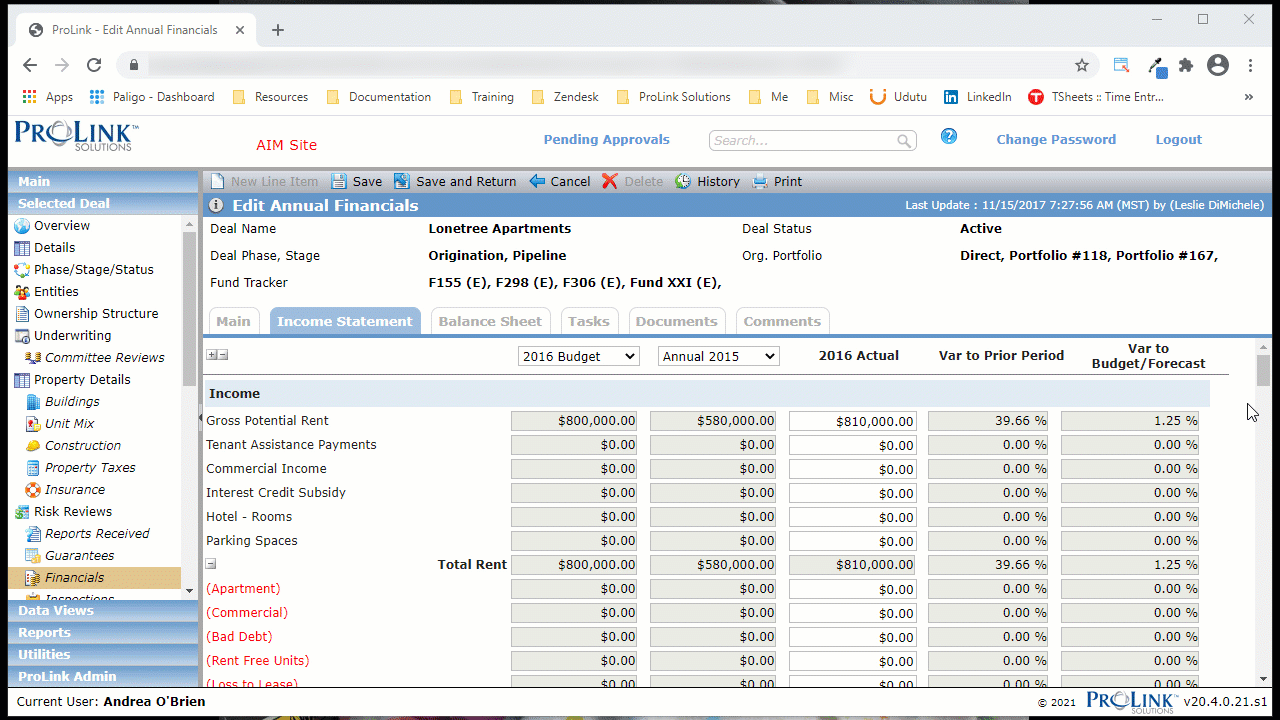Expand the Data Views sidebar section
Viewport: 1280px width, 720px height.
[103, 610]
